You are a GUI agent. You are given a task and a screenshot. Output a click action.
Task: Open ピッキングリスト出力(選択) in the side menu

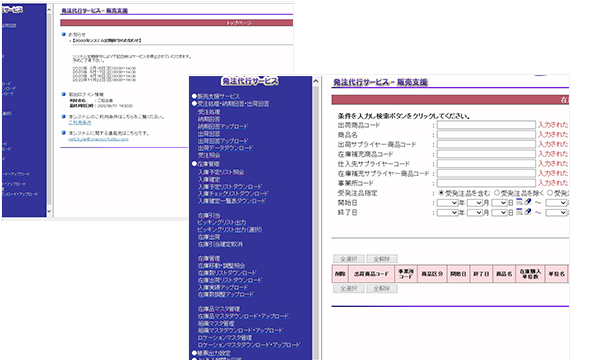tap(230, 230)
